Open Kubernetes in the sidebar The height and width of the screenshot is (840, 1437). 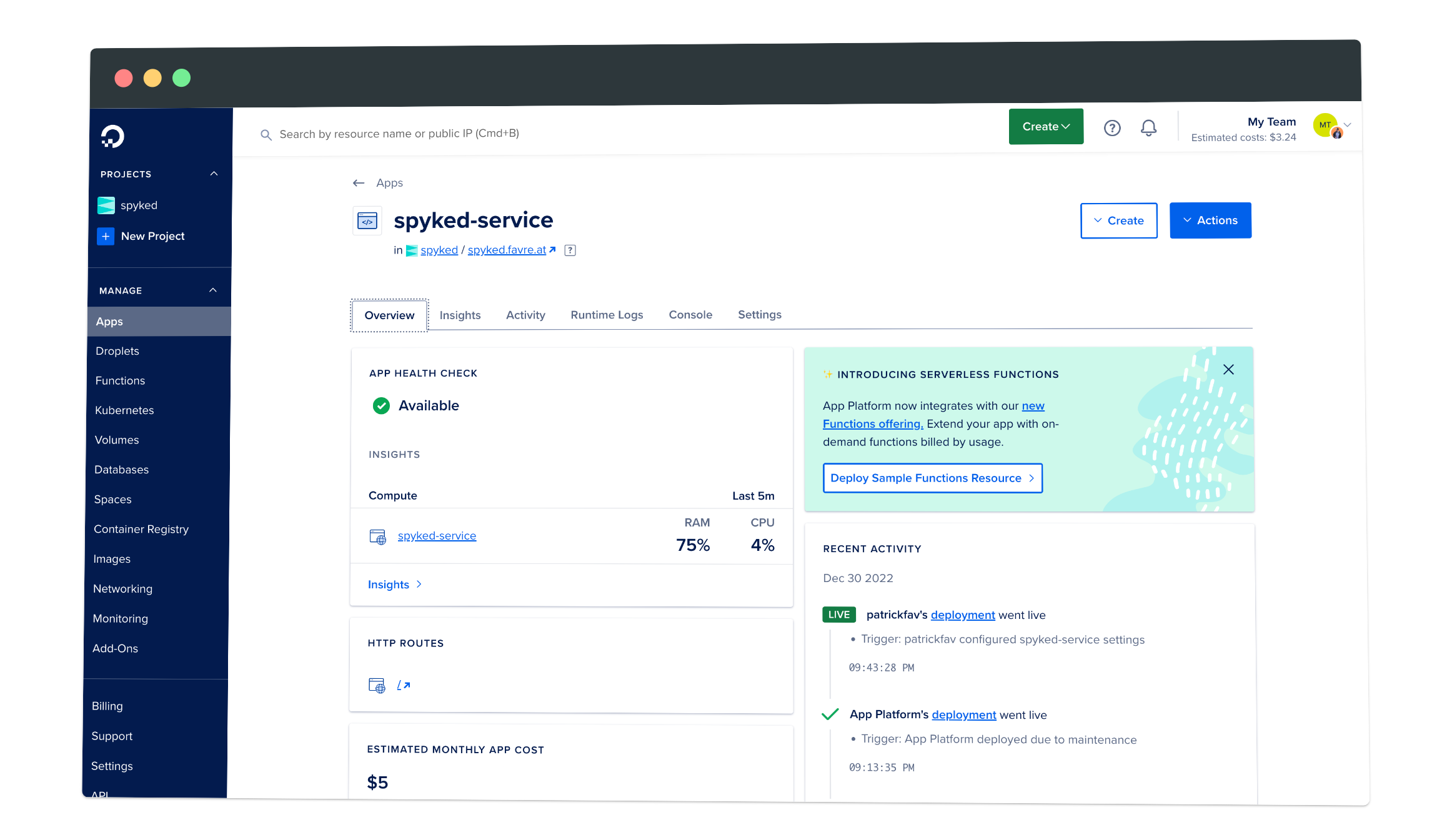(x=124, y=410)
